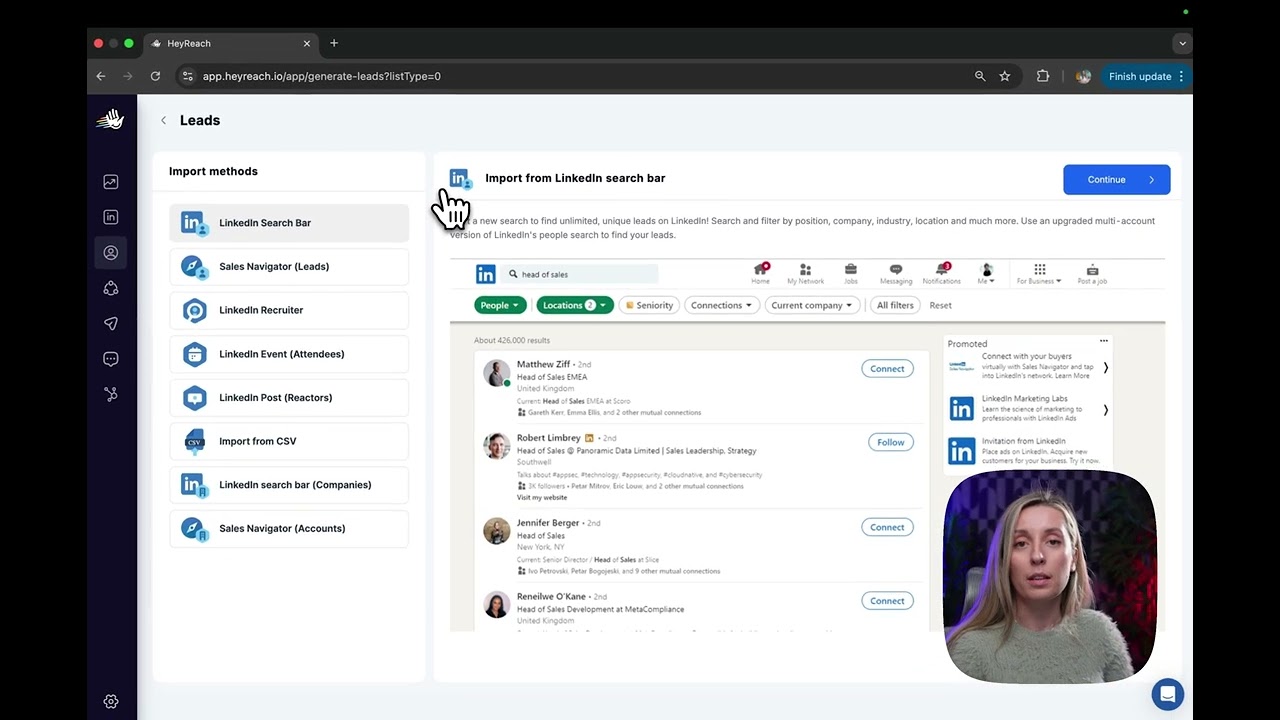The image size is (1280, 720).
Task: Choose LinkedIn Event (Attendees) import method
Action: (x=289, y=354)
